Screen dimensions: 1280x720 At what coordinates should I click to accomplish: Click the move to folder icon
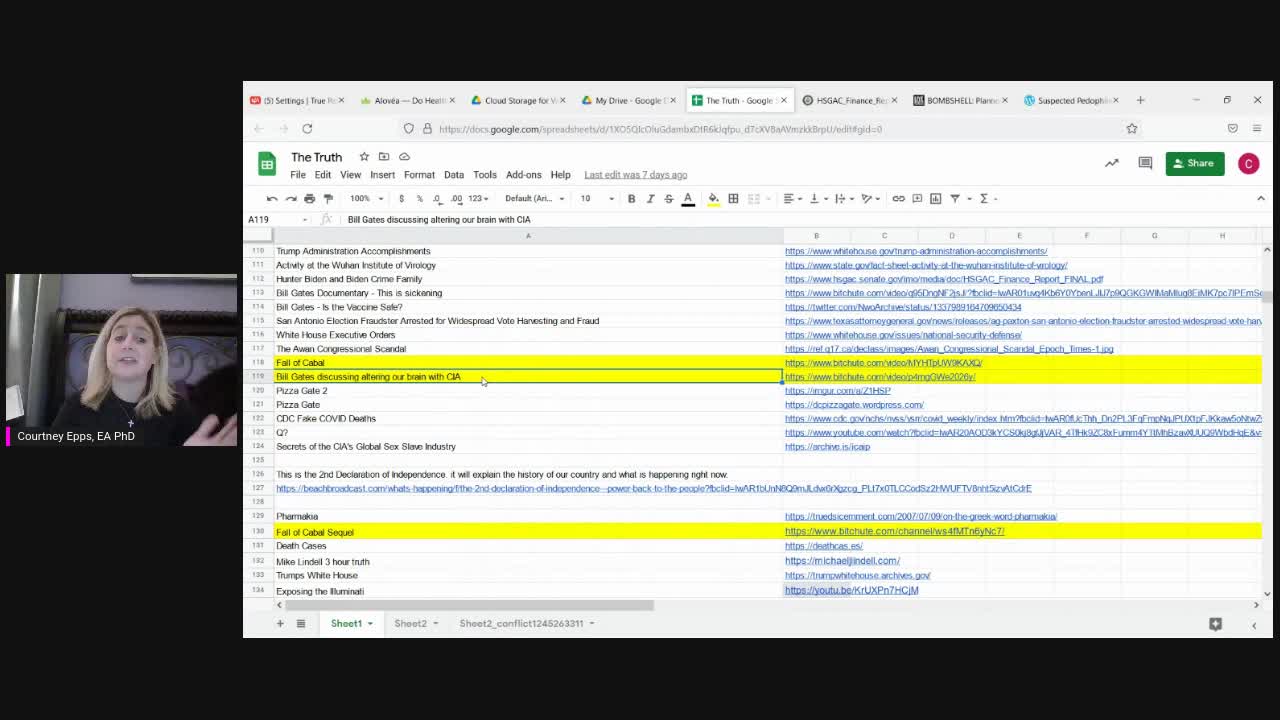[x=384, y=157]
